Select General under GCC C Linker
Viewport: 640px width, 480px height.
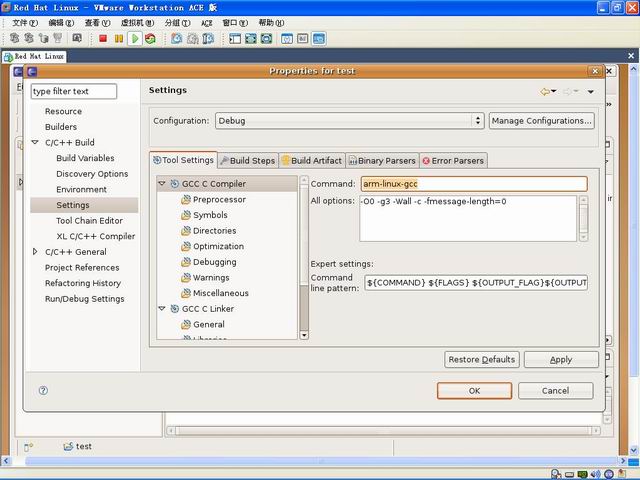point(209,324)
